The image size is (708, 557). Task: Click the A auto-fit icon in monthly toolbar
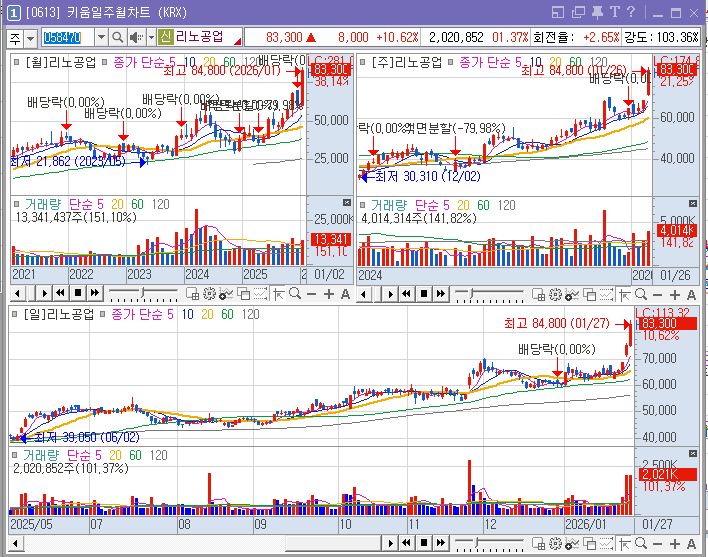[345, 294]
